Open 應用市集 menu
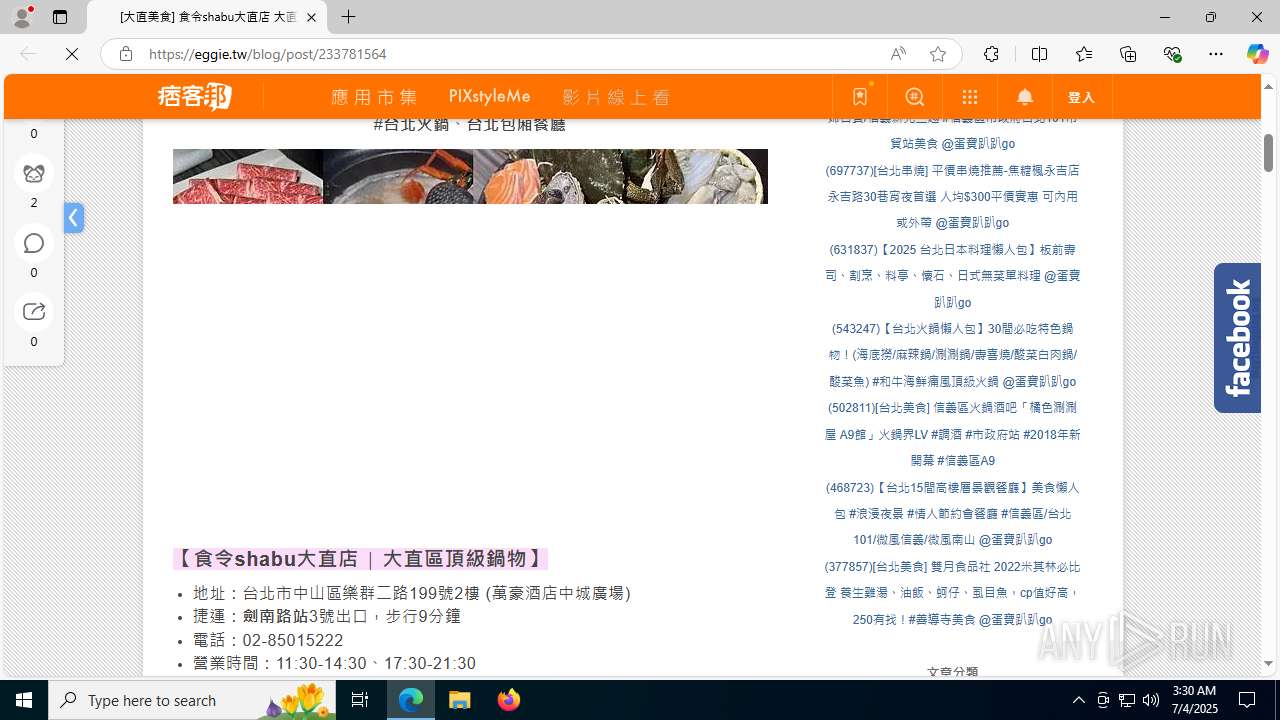The image size is (1280, 720). (x=374, y=97)
